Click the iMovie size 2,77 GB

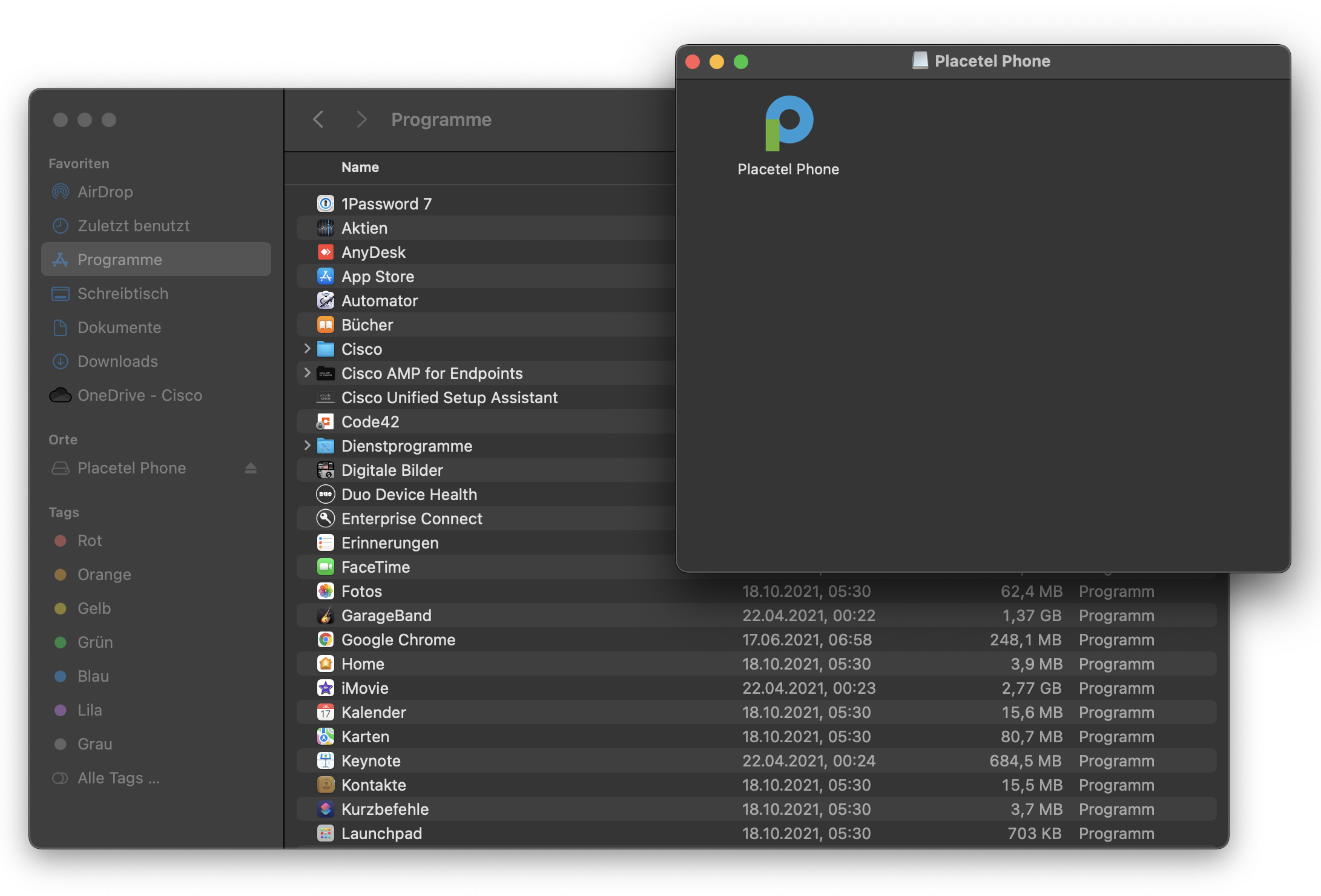(1032, 688)
